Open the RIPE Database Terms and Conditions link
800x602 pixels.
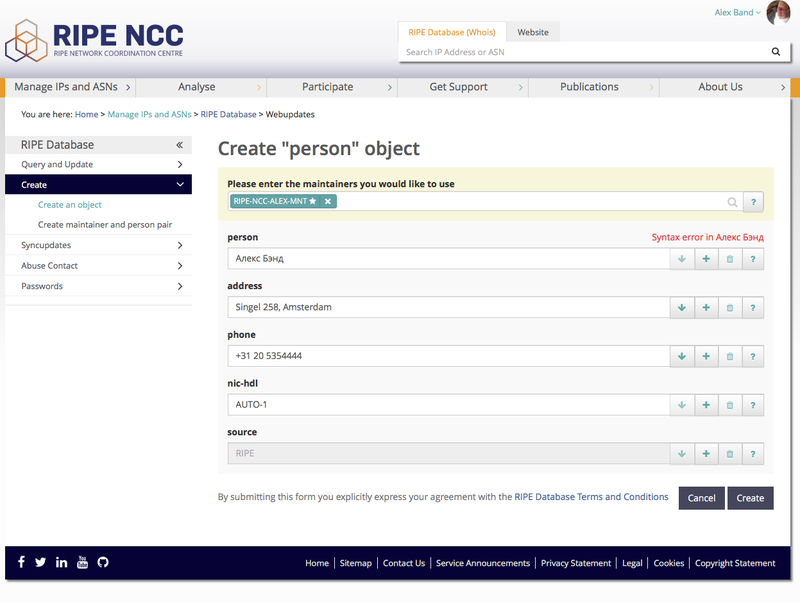click(x=592, y=496)
